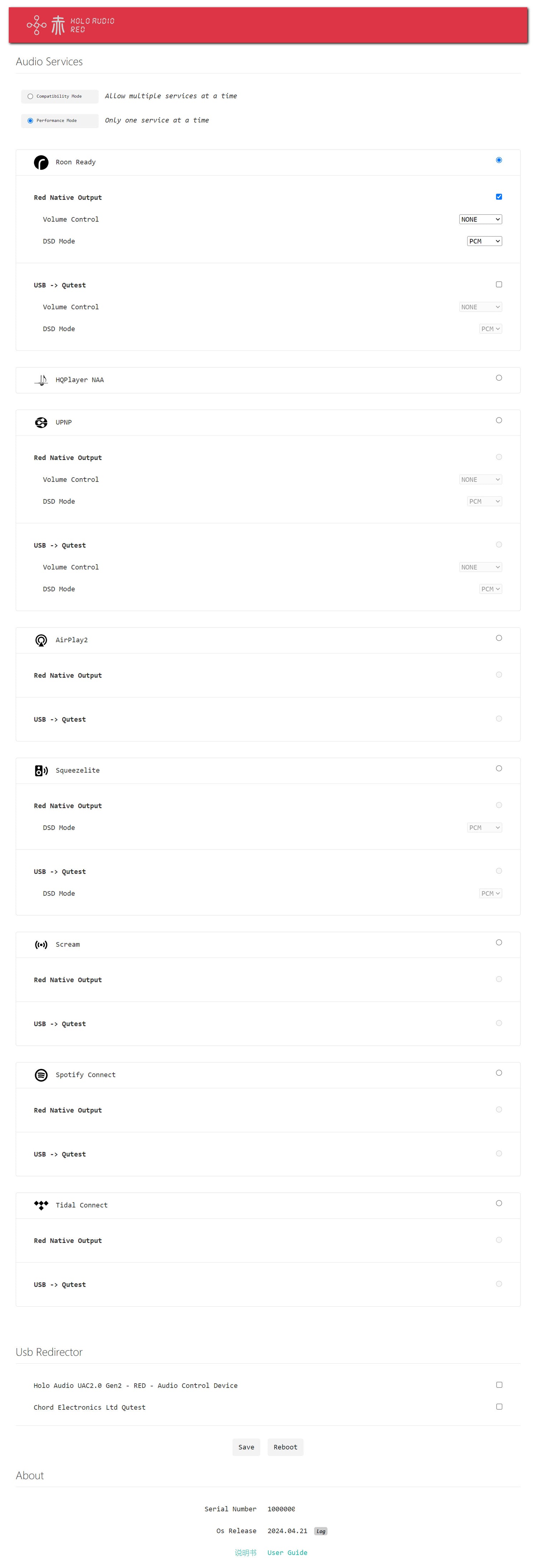The height and width of the screenshot is (1568, 537).
Task: Click the Tidal Connect icon
Action: click(41, 1205)
